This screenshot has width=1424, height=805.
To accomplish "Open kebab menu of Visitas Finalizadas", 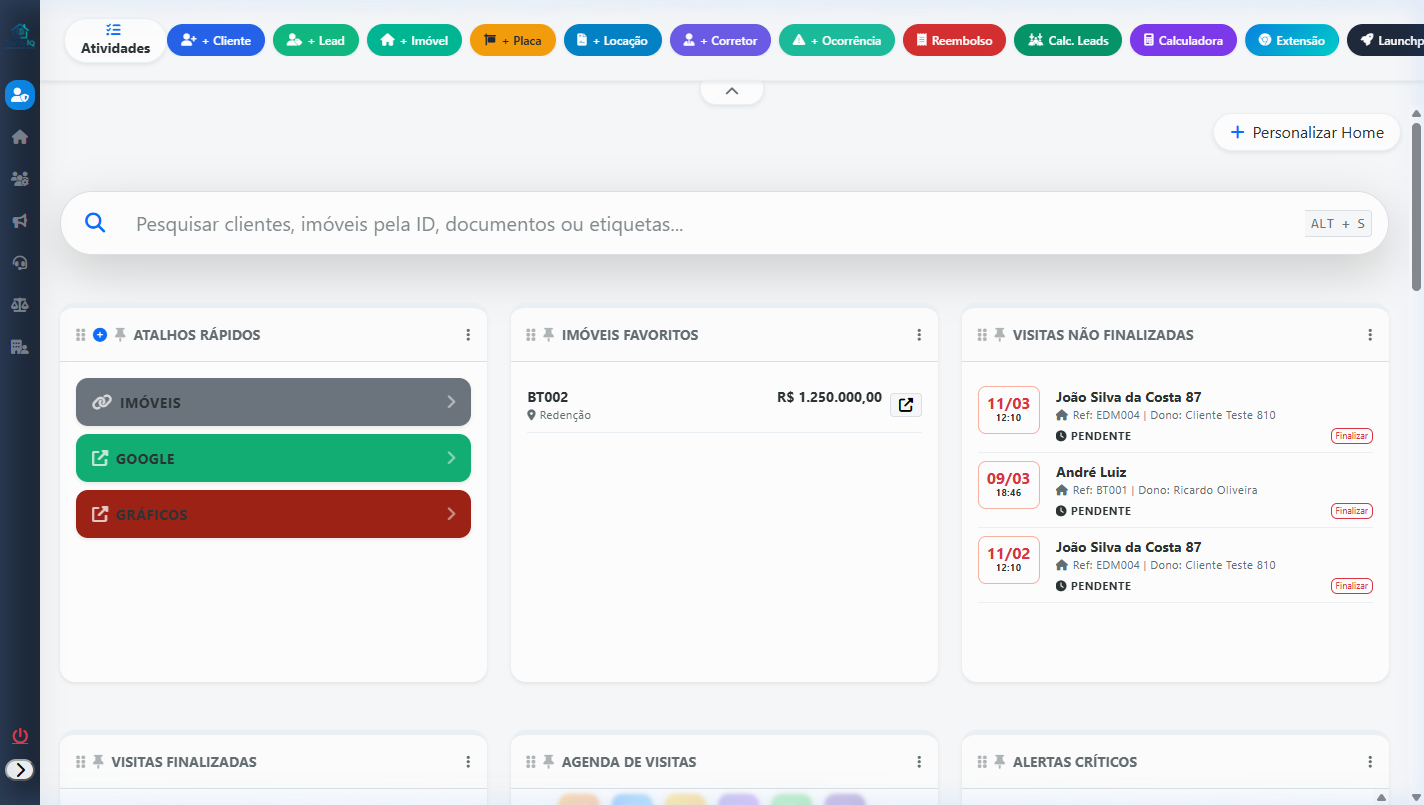I will click(468, 762).
